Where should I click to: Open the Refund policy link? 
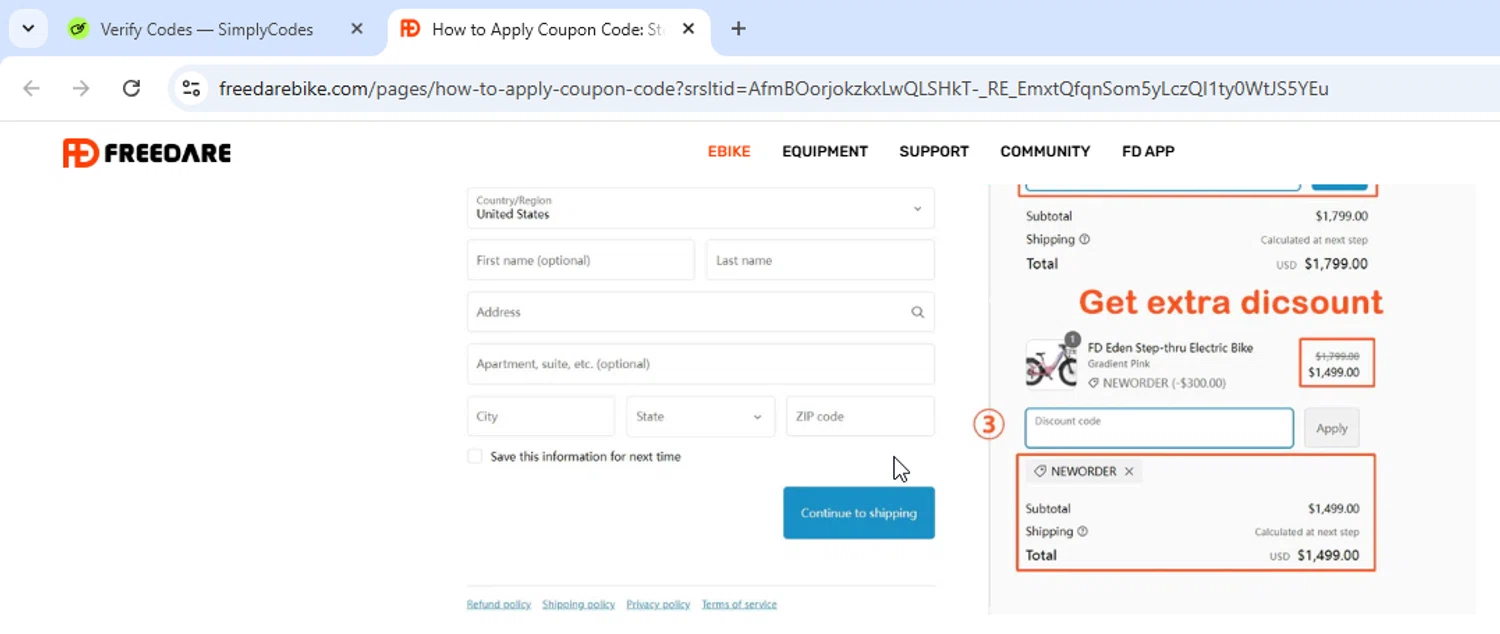(499, 604)
